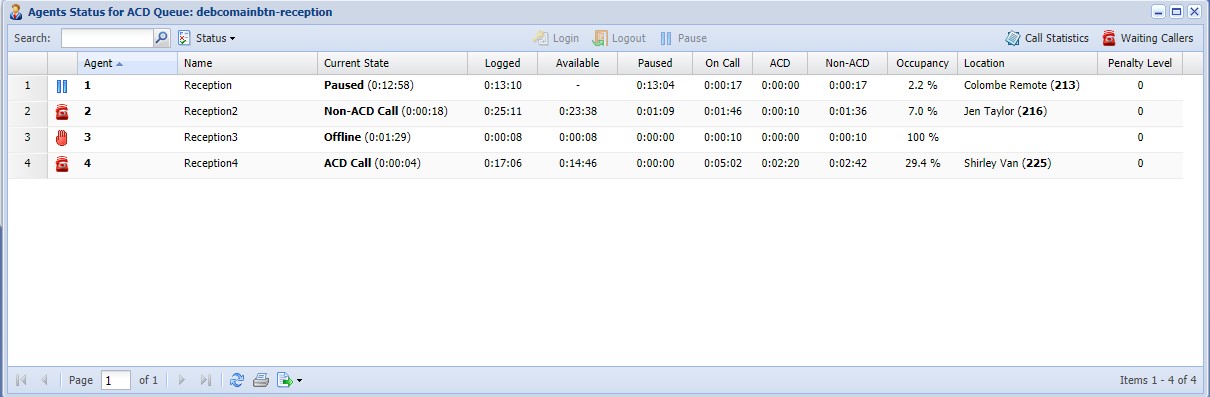Image resolution: width=1210 pixels, height=397 pixels.
Task: Sort by the ACD column header
Action: coord(780,63)
